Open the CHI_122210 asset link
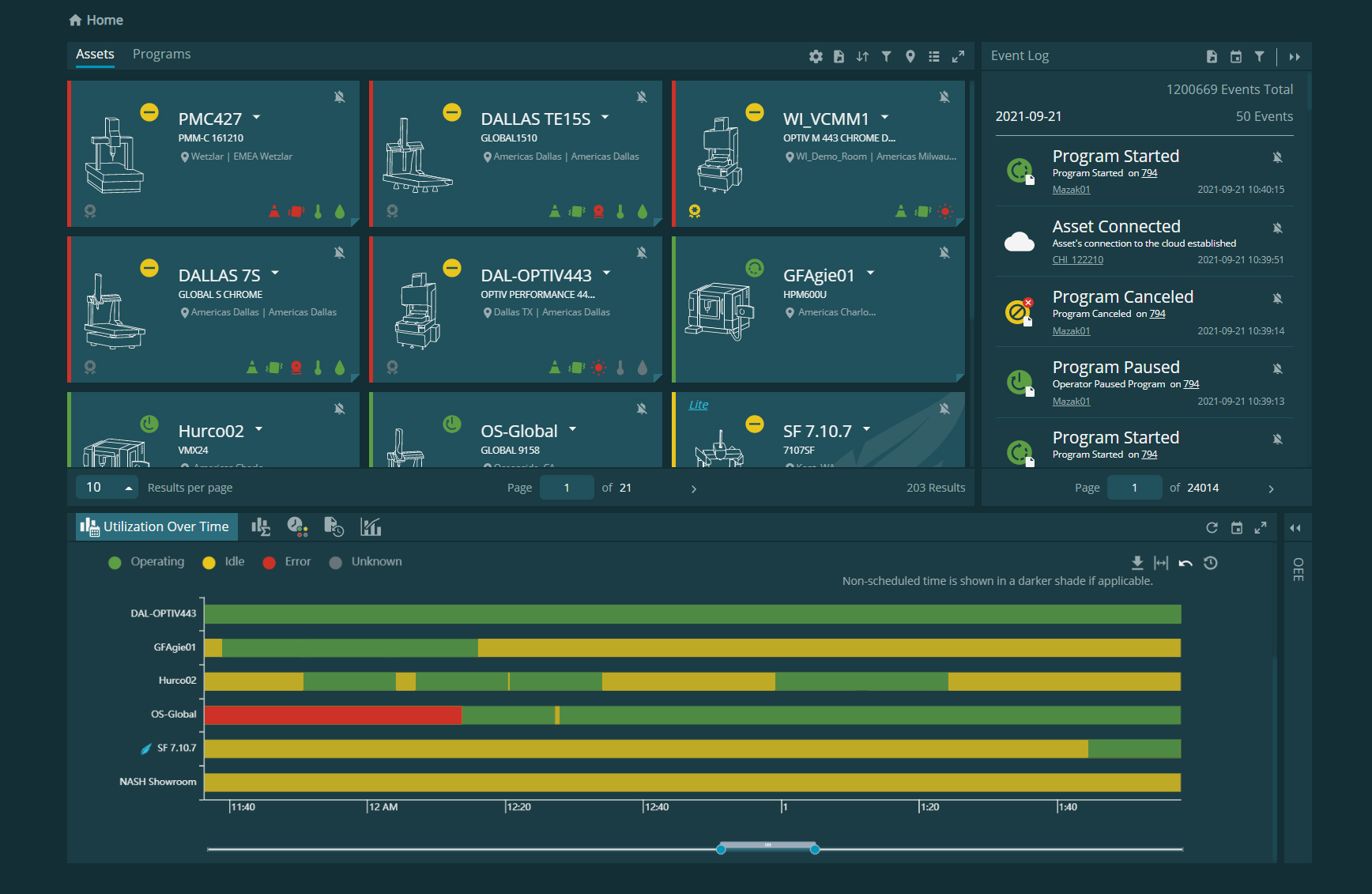Image resolution: width=1372 pixels, height=894 pixels. (1077, 260)
